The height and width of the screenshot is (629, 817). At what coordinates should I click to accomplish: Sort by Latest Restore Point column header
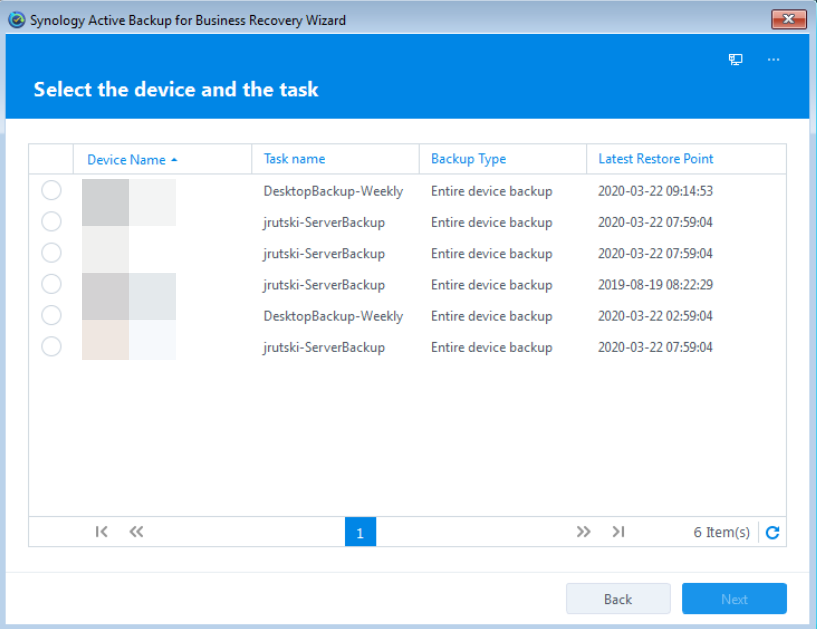pyautogui.click(x=686, y=159)
